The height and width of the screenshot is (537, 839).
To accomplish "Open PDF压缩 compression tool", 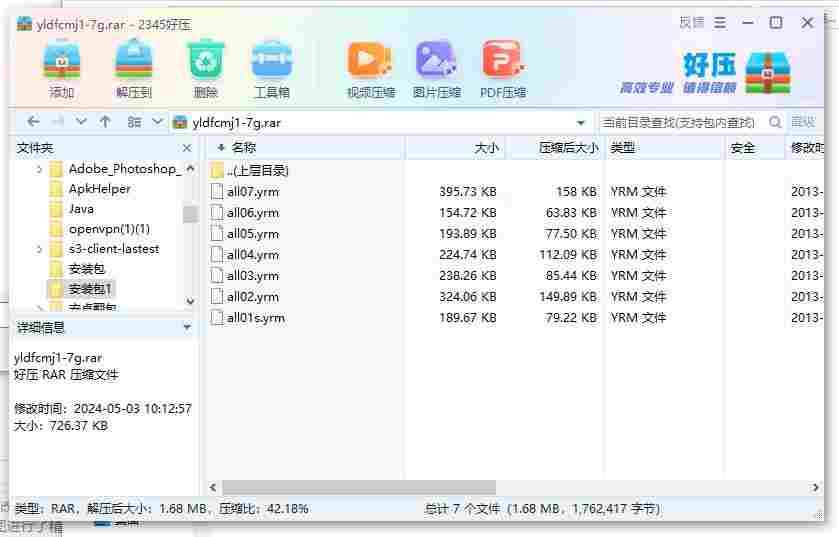I will pos(502,70).
